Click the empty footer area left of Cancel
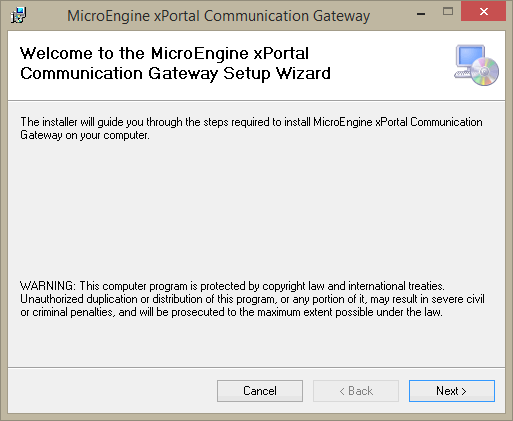 pyautogui.click(x=112, y=391)
